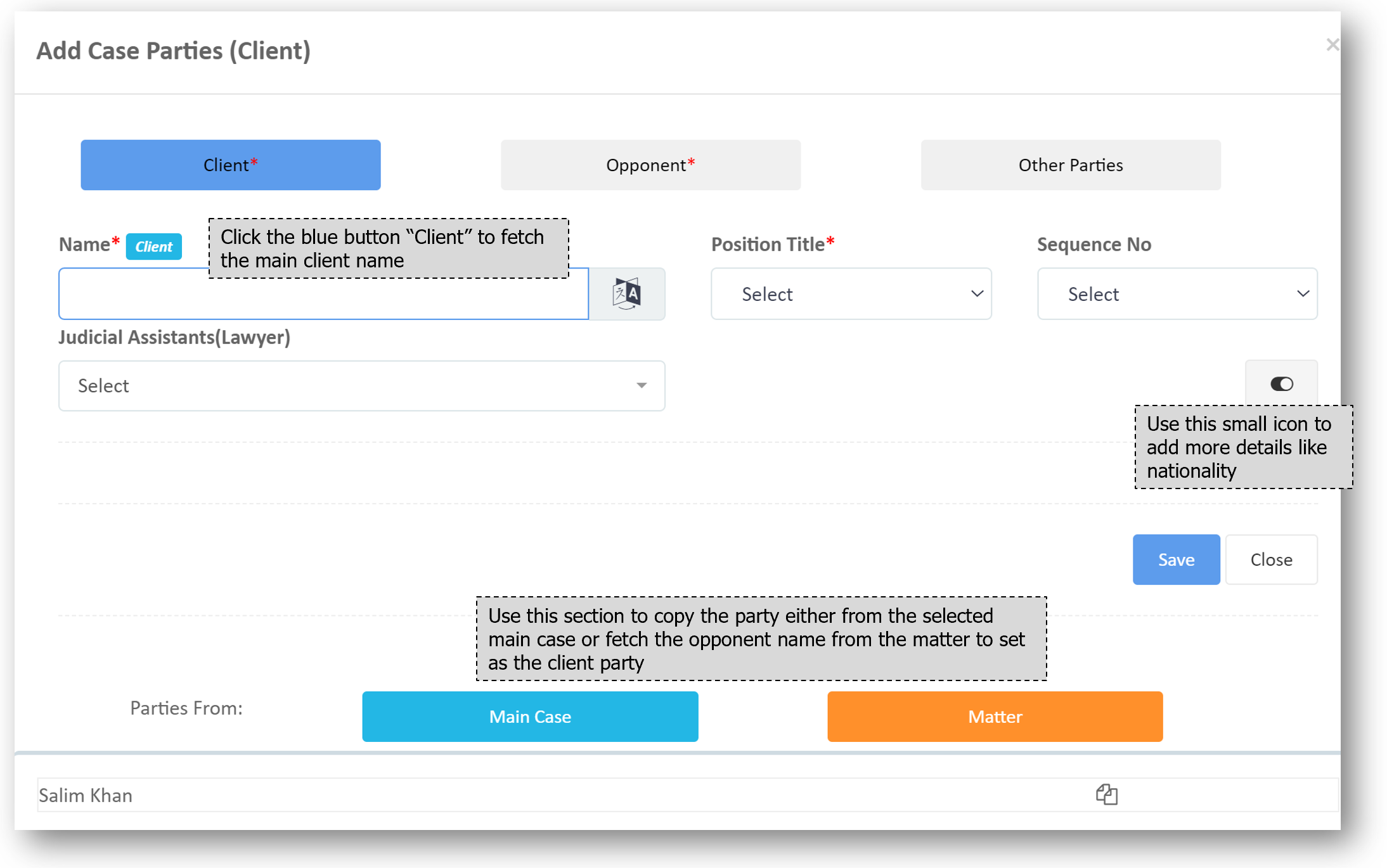The width and height of the screenshot is (1387, 868).
Task: Select the Salim Khan party row
Action: (86, 795)
